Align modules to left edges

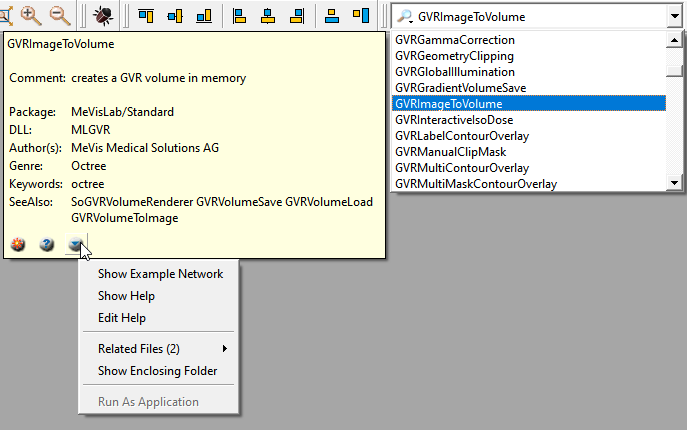[x=240, y=16]
